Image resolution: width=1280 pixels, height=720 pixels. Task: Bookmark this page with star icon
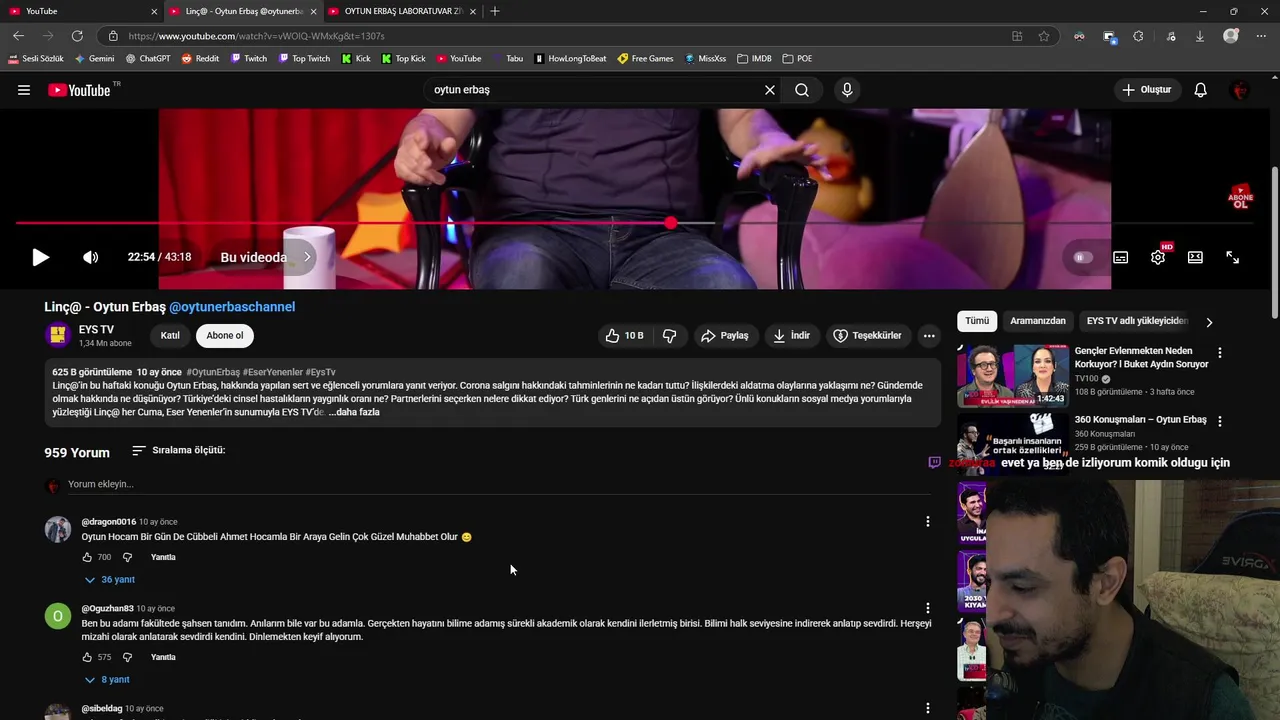(1044, 36)
